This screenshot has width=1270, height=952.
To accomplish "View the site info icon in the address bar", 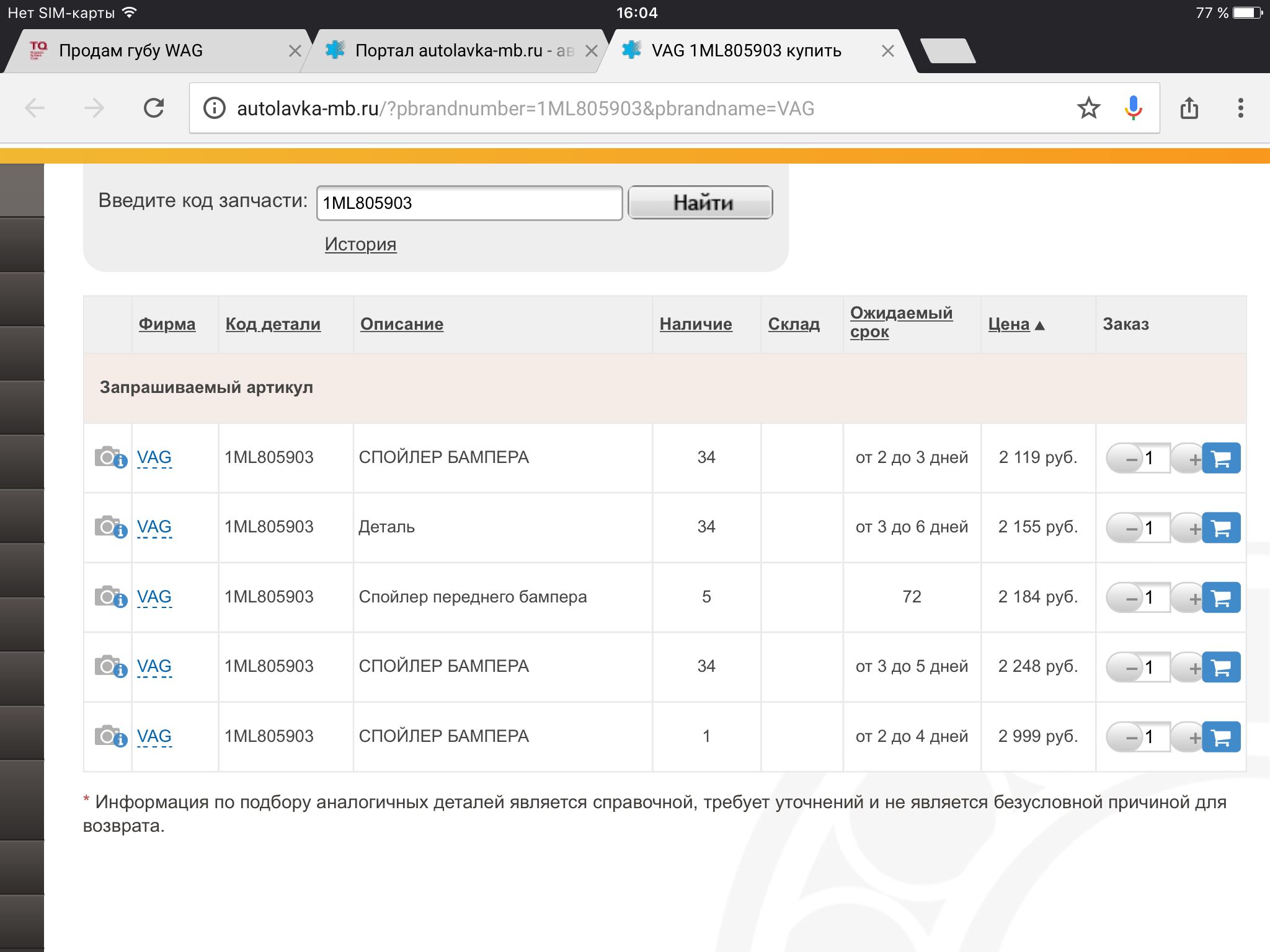I will (215, 108).
